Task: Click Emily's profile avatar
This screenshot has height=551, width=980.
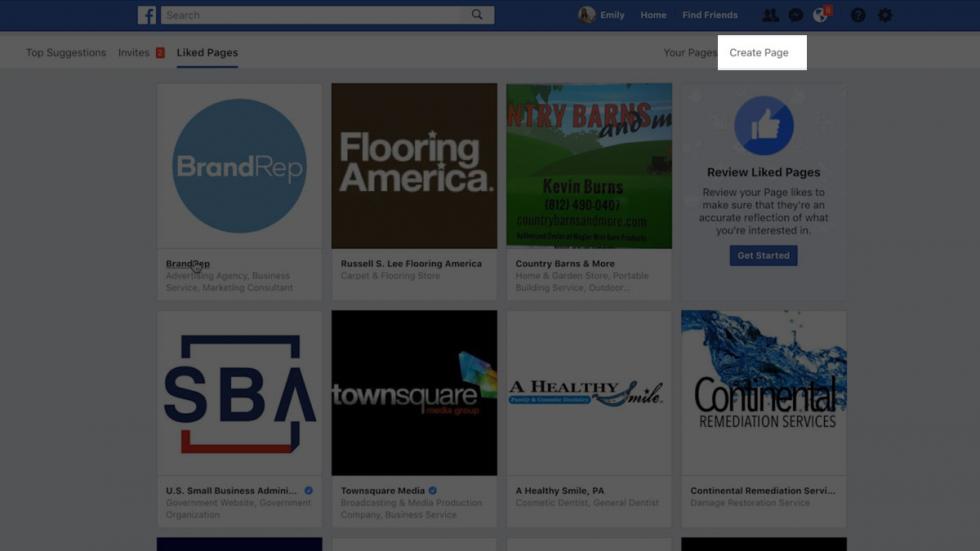Action: [586, 15]
